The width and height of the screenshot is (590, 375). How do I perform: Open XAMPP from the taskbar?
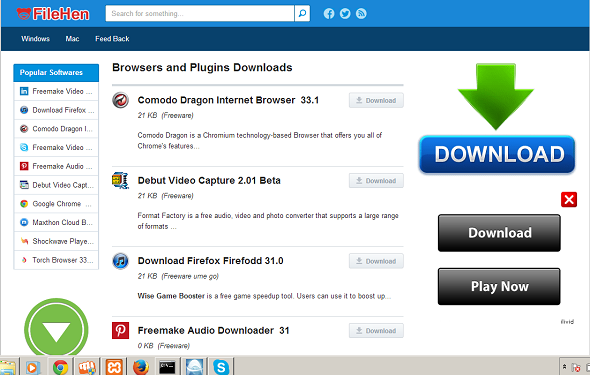point(114,367)
